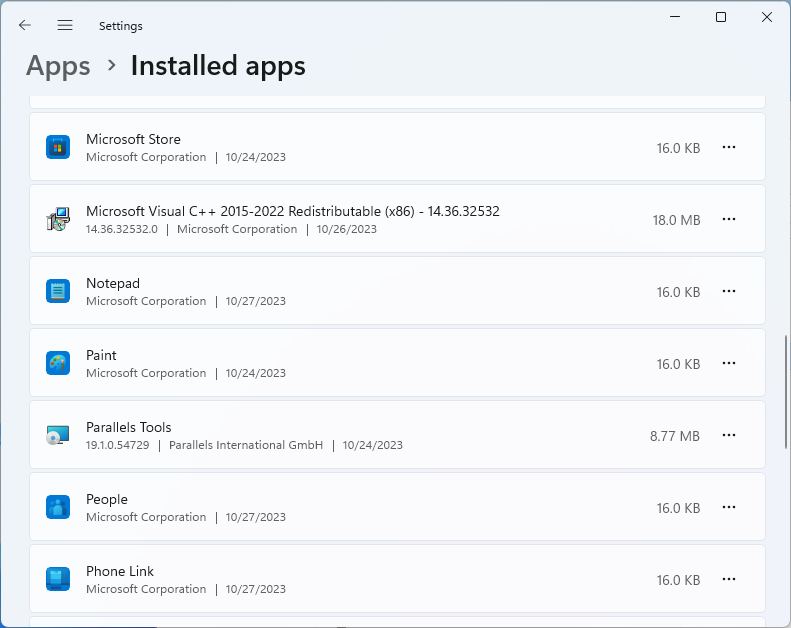
Task: Click the Microsoft Store app icon
Action: (58, 147)
